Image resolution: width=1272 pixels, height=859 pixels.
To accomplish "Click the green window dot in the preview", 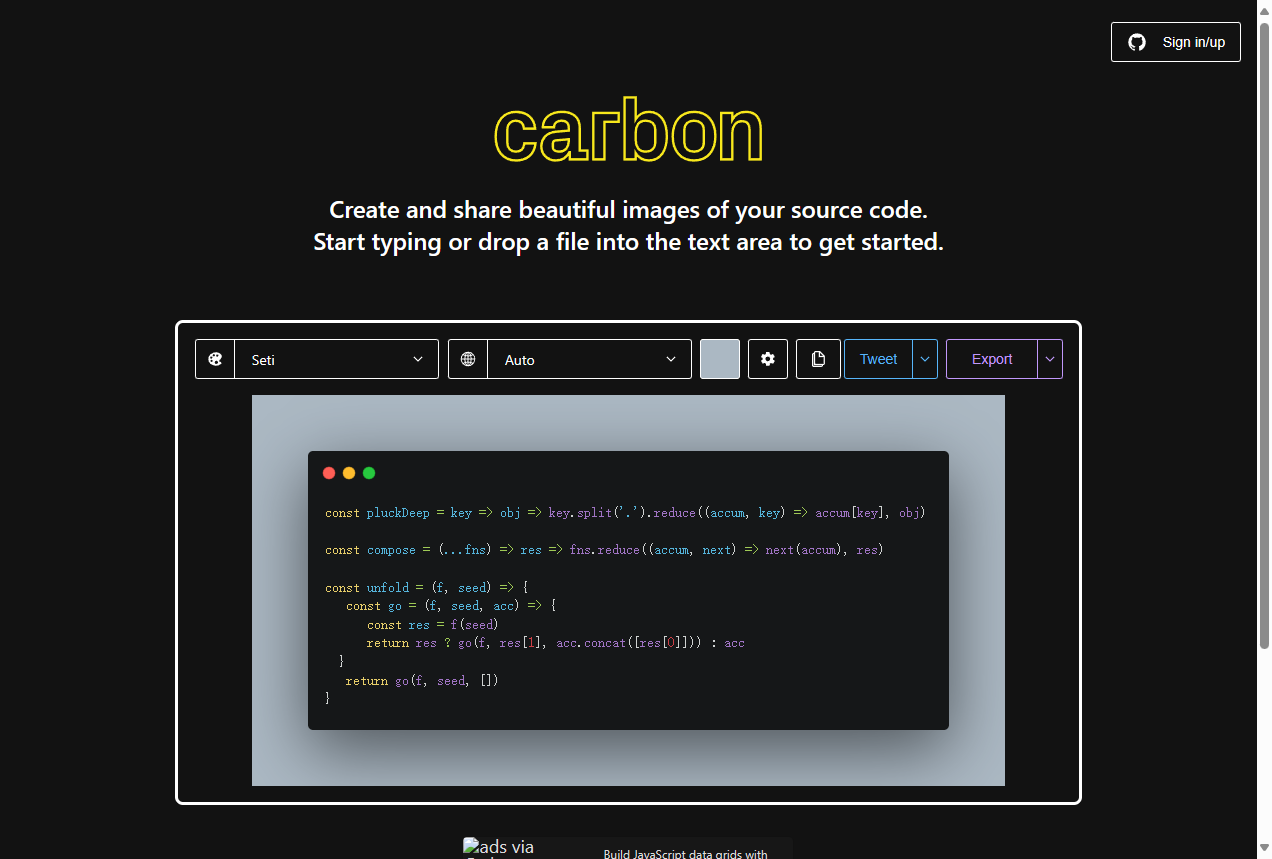I will (x=369, y=473).
